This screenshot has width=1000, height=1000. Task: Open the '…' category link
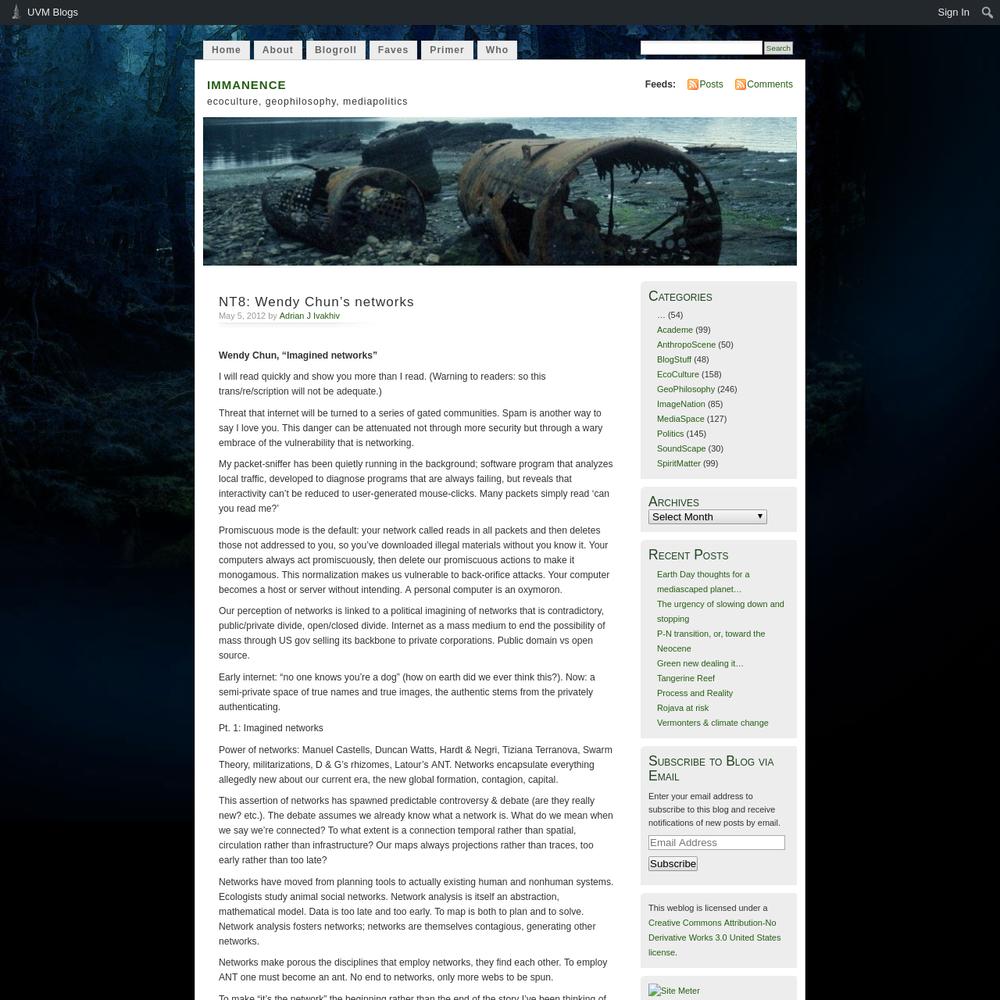[x=661, y=315]
